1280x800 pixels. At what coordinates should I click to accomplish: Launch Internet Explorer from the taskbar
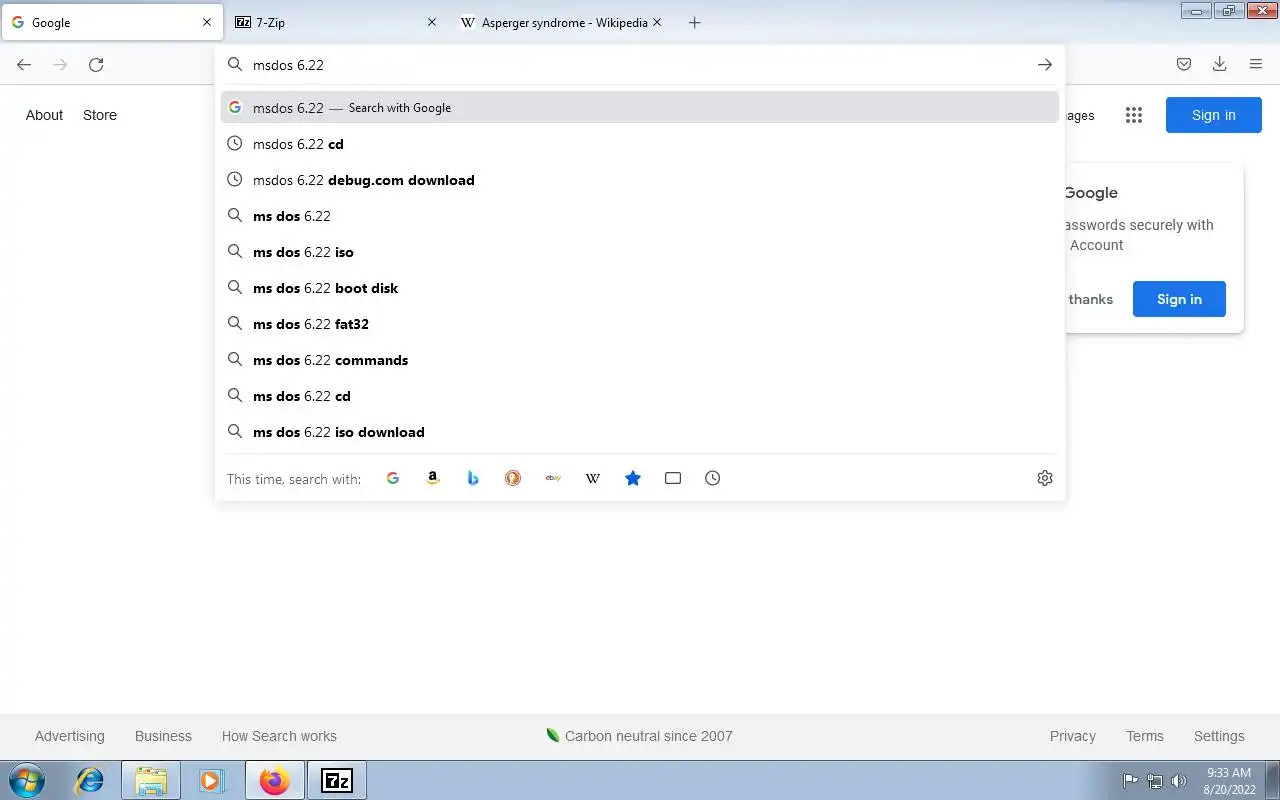tap(90, 780)
